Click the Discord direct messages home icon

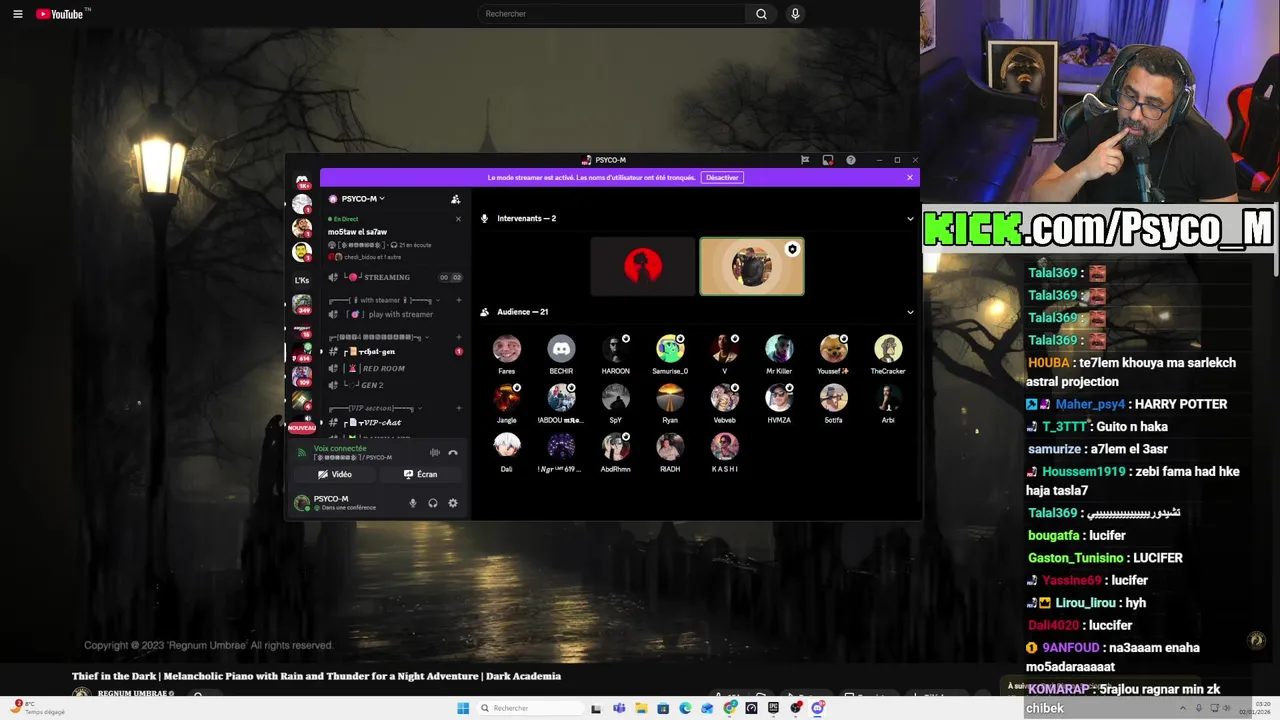pyautogui.click(x=302, y=181)
